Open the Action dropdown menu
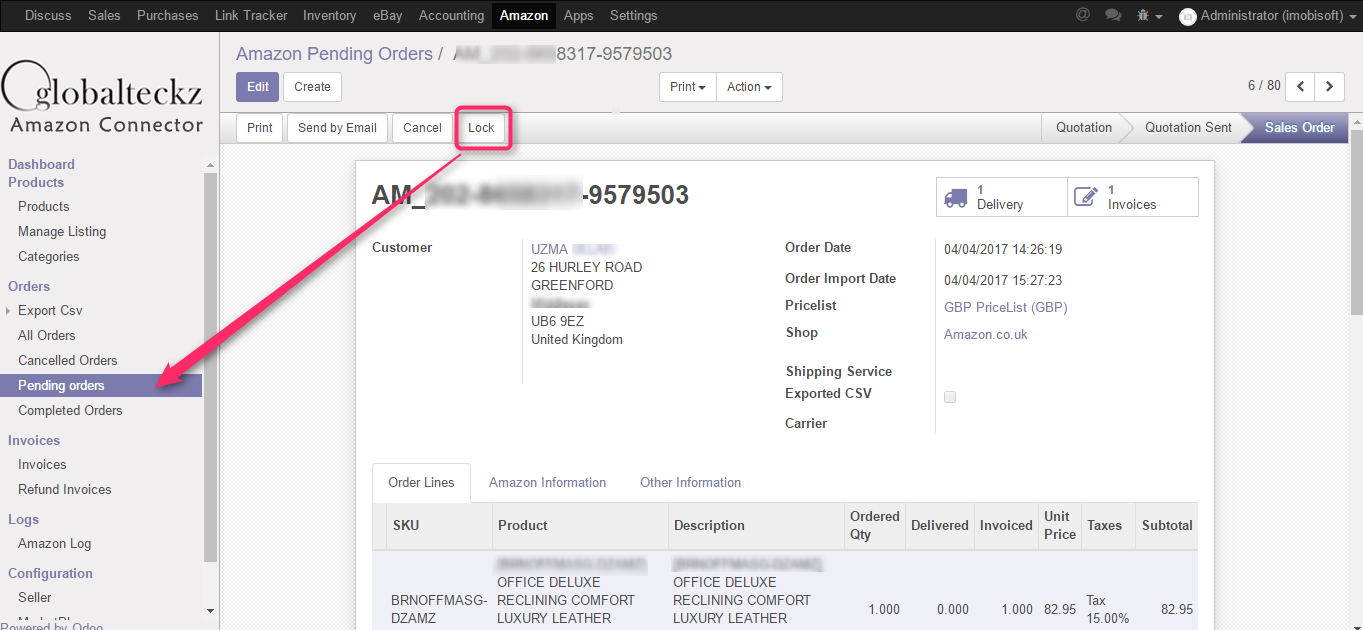Image resolution: width=1363 pixels, height=630 pixels. coord(749,87)
